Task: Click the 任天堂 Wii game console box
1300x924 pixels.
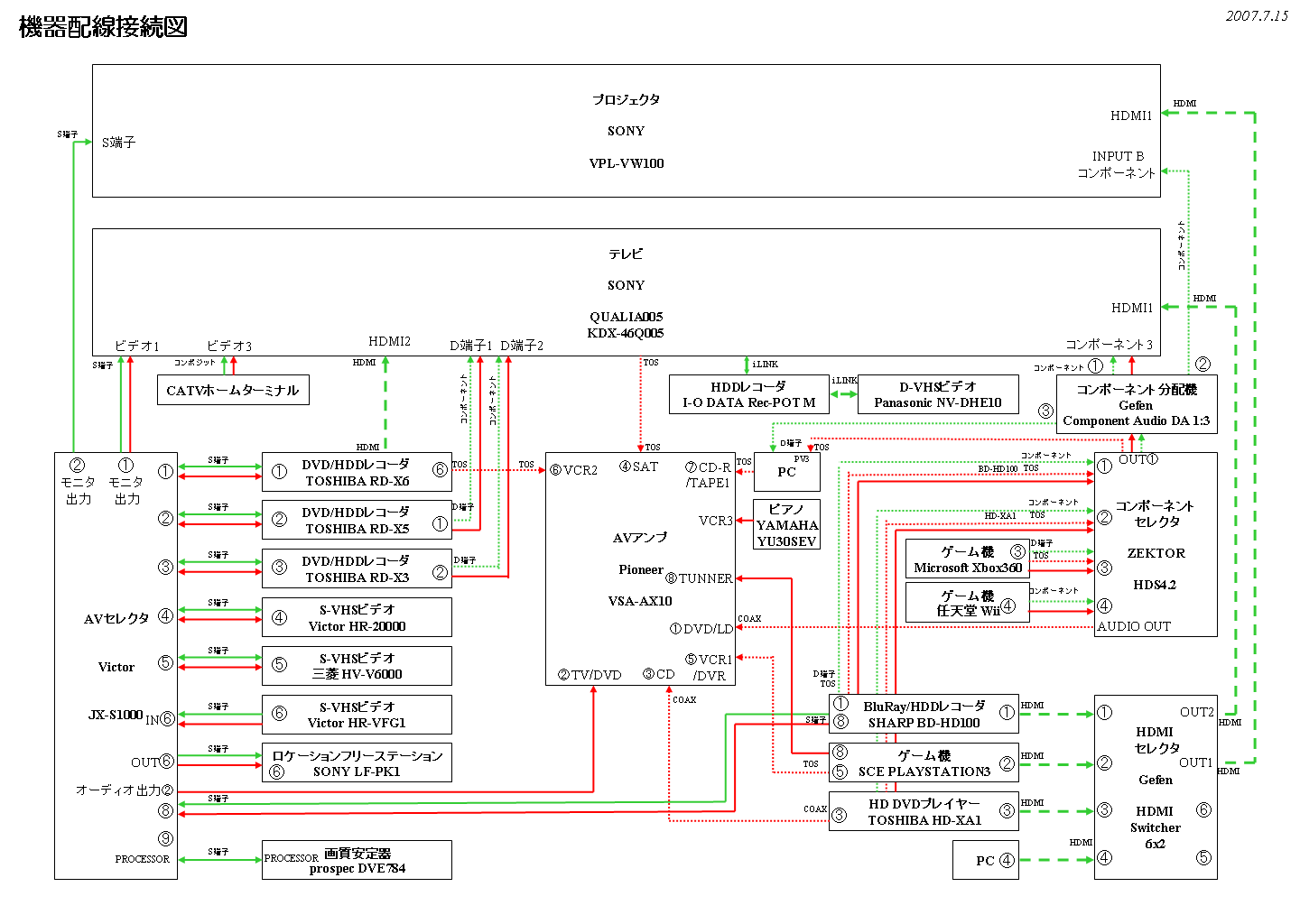Action: pyautogui.click(x=967, y=603)
